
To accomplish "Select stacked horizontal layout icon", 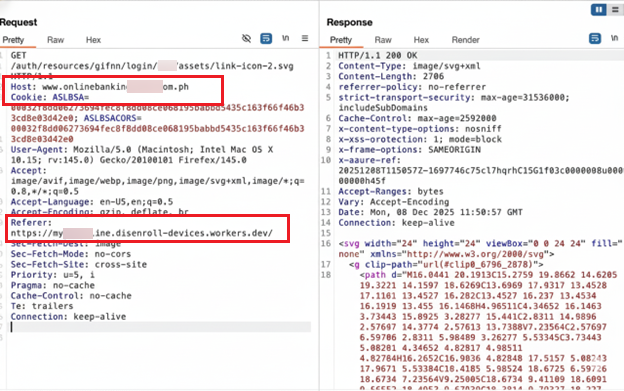I will click(x=615, y=10).
